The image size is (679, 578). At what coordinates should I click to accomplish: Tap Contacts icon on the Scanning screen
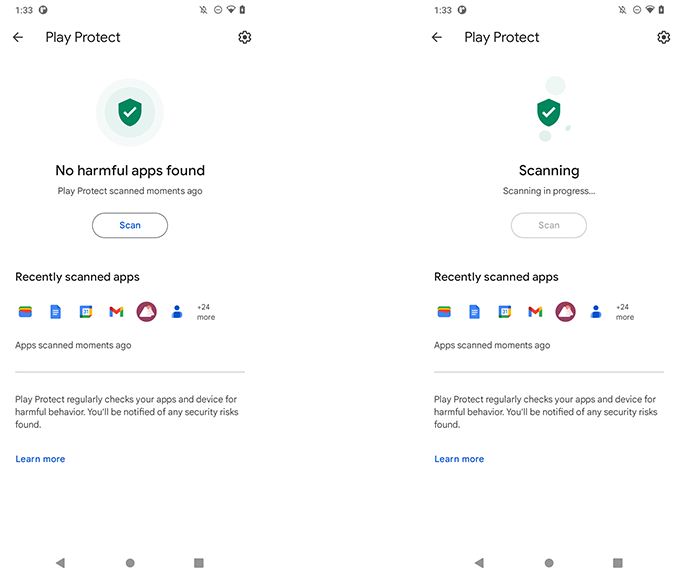click(596, 312)
